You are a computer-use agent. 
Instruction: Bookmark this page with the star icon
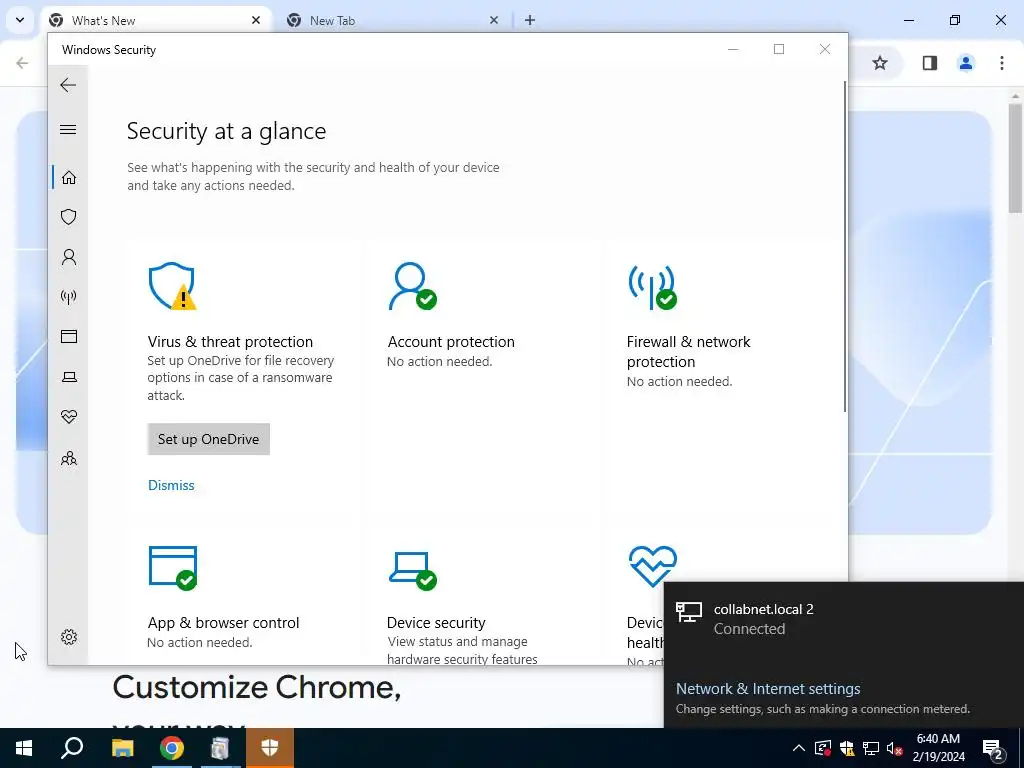(880, 63)
